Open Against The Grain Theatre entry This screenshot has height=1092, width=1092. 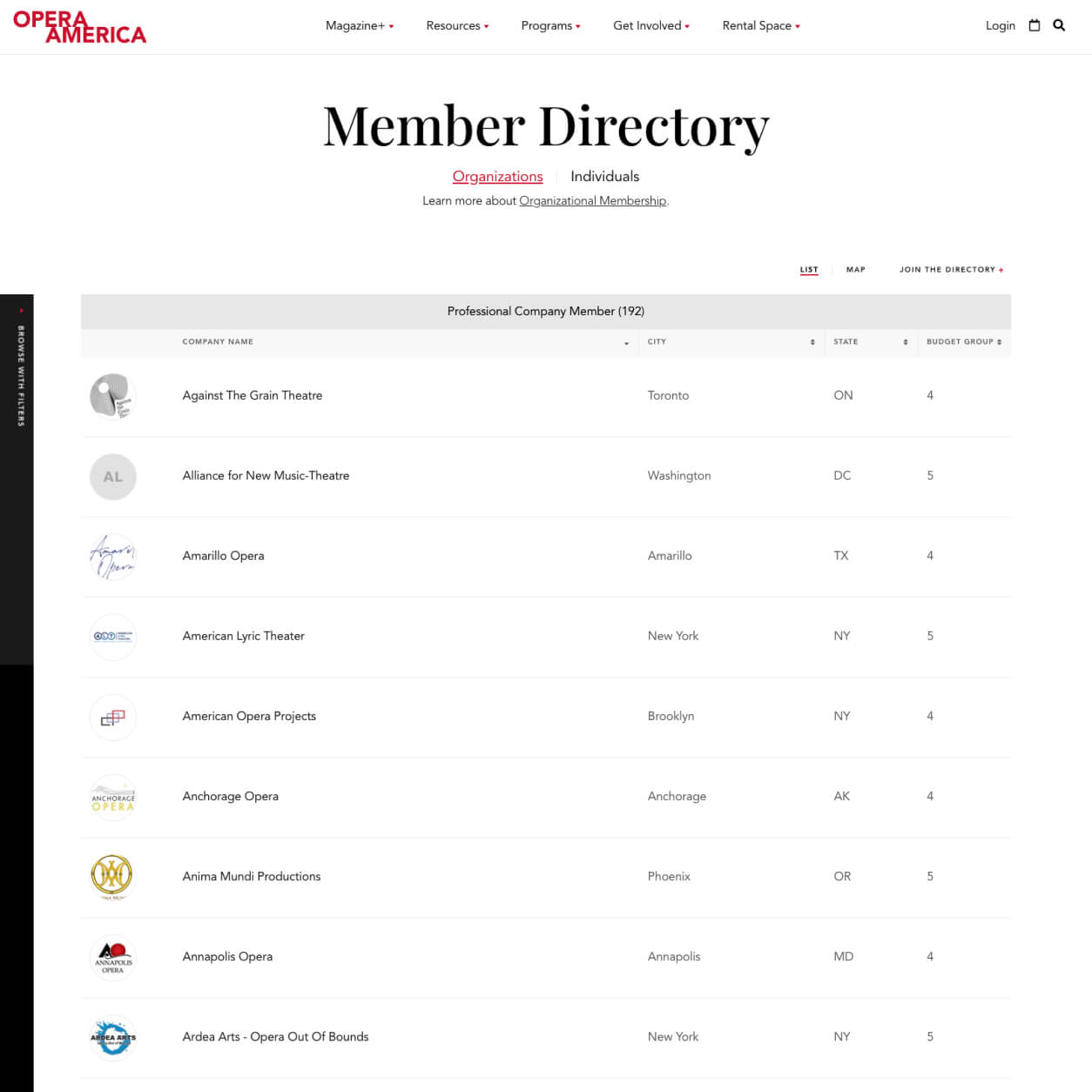pos(253,395)
